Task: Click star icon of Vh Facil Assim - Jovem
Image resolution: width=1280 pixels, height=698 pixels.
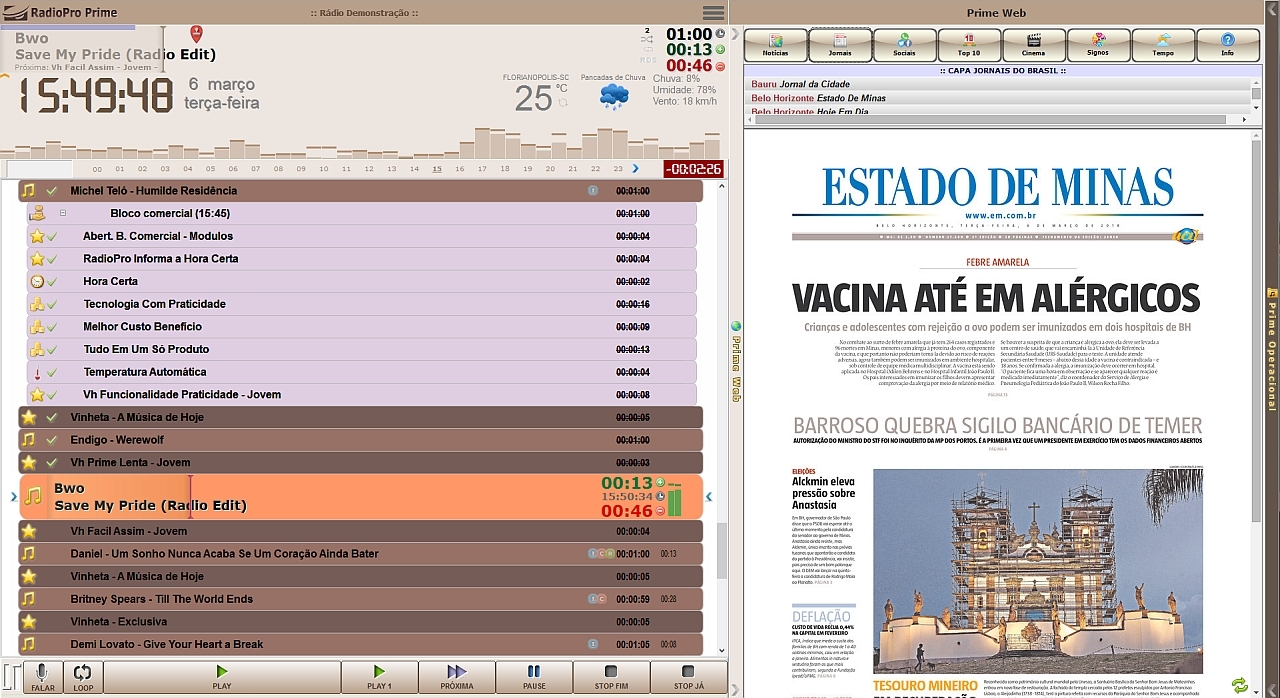Action: 28,531
